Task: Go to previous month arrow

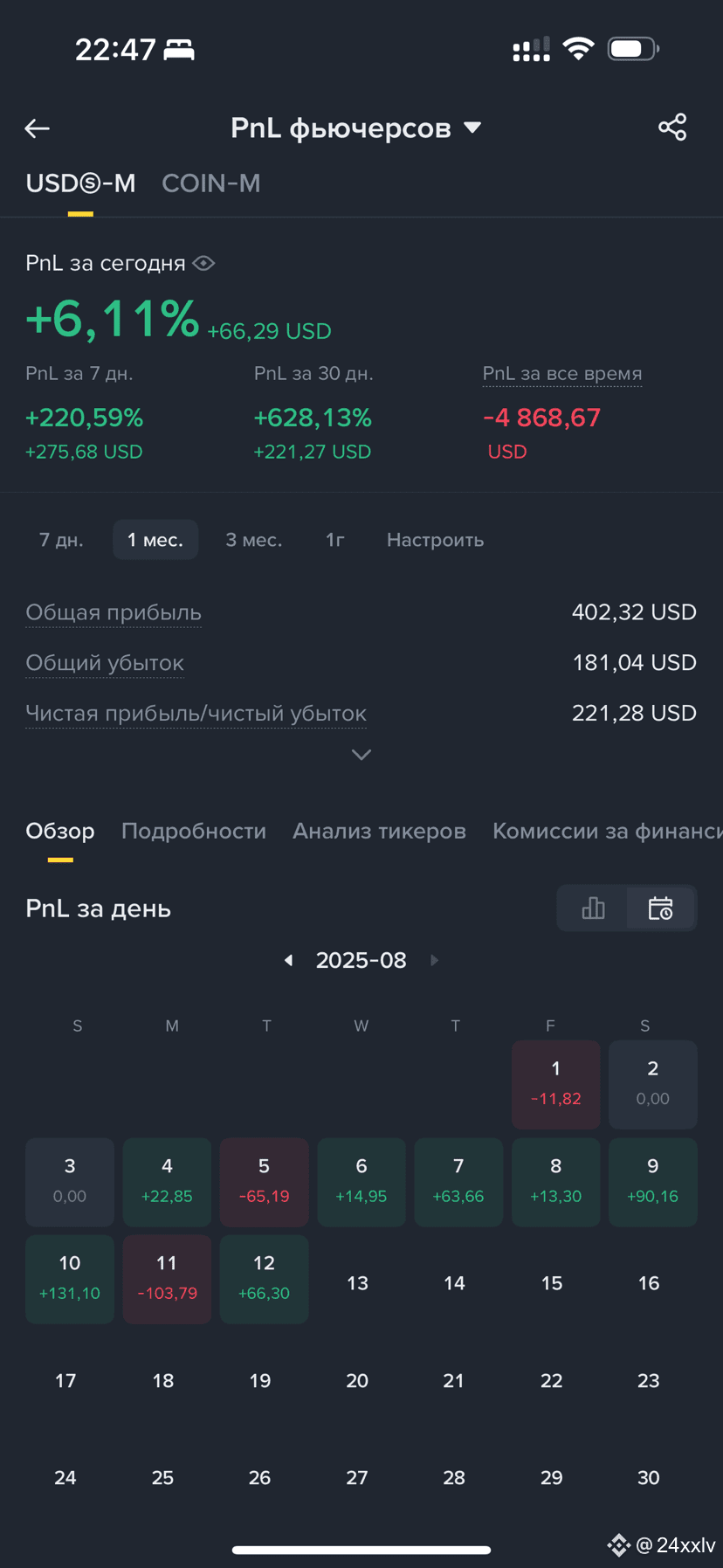Action: tap(288, 960)
